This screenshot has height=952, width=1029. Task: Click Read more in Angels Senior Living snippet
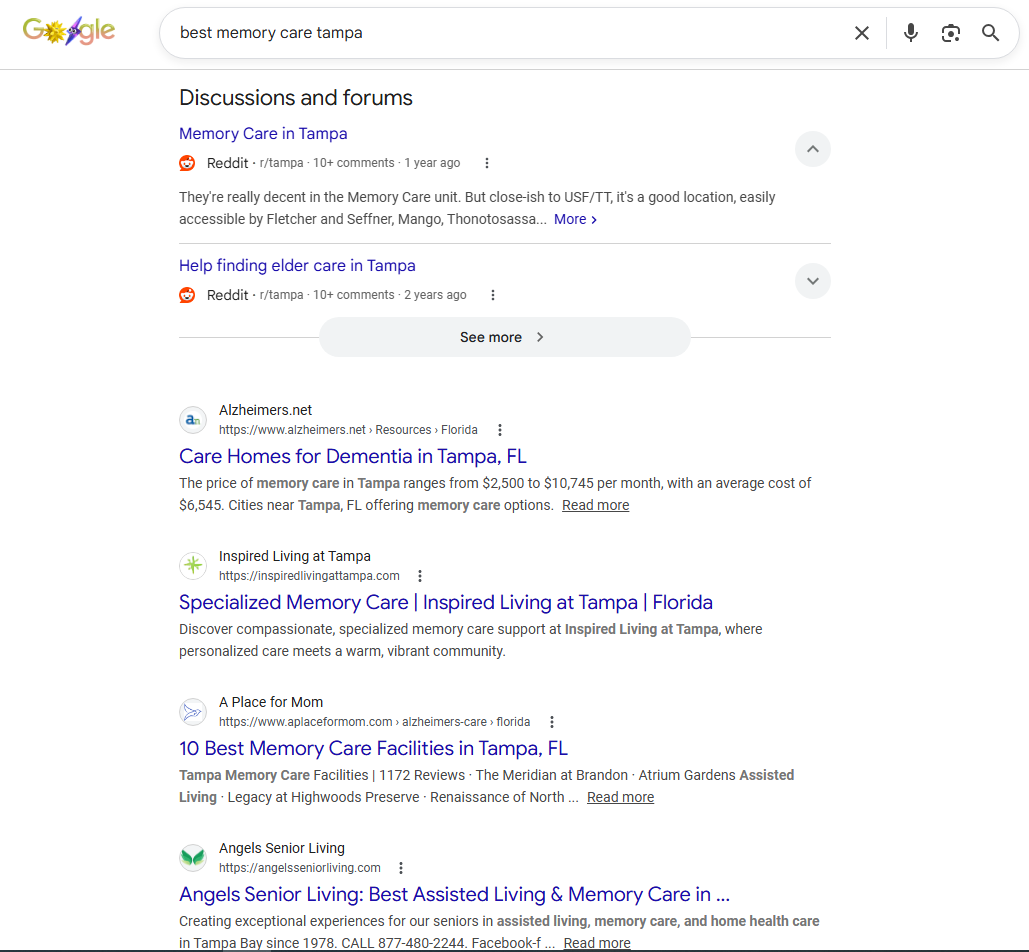click(x=597, y=943)
